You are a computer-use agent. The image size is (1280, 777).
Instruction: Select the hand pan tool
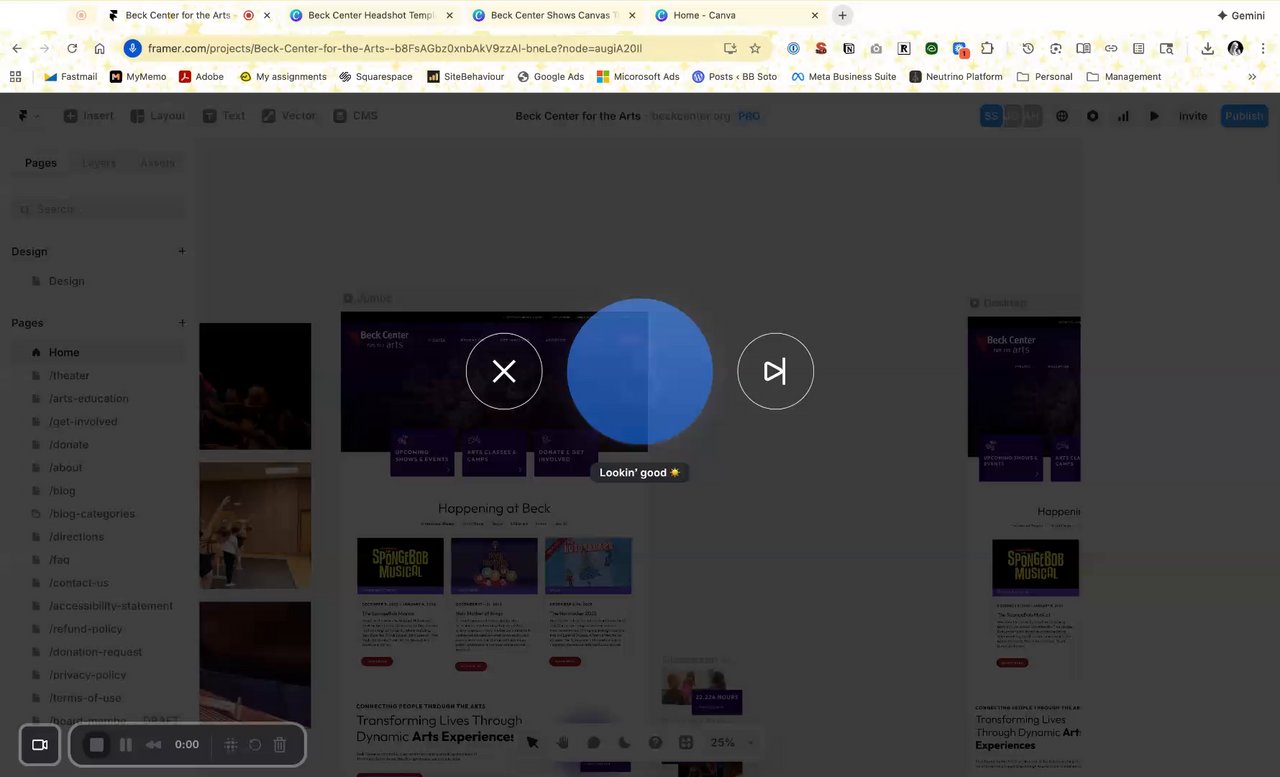[563, 742]
